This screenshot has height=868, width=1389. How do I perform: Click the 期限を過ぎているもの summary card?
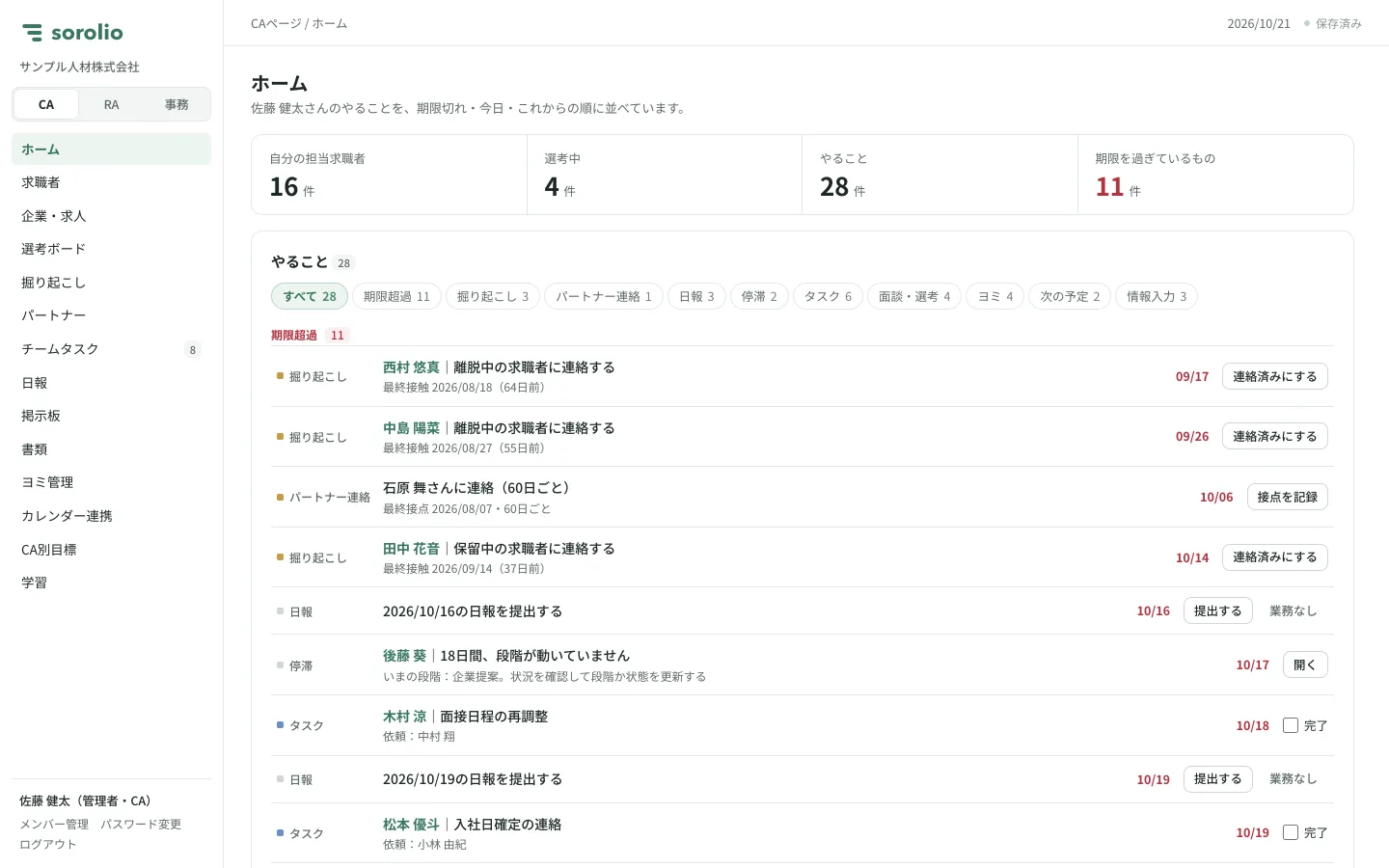point(1215,175)
